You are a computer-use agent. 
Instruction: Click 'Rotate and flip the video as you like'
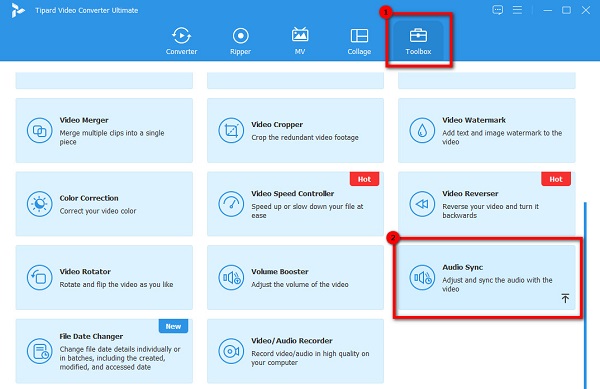(116, 284)
